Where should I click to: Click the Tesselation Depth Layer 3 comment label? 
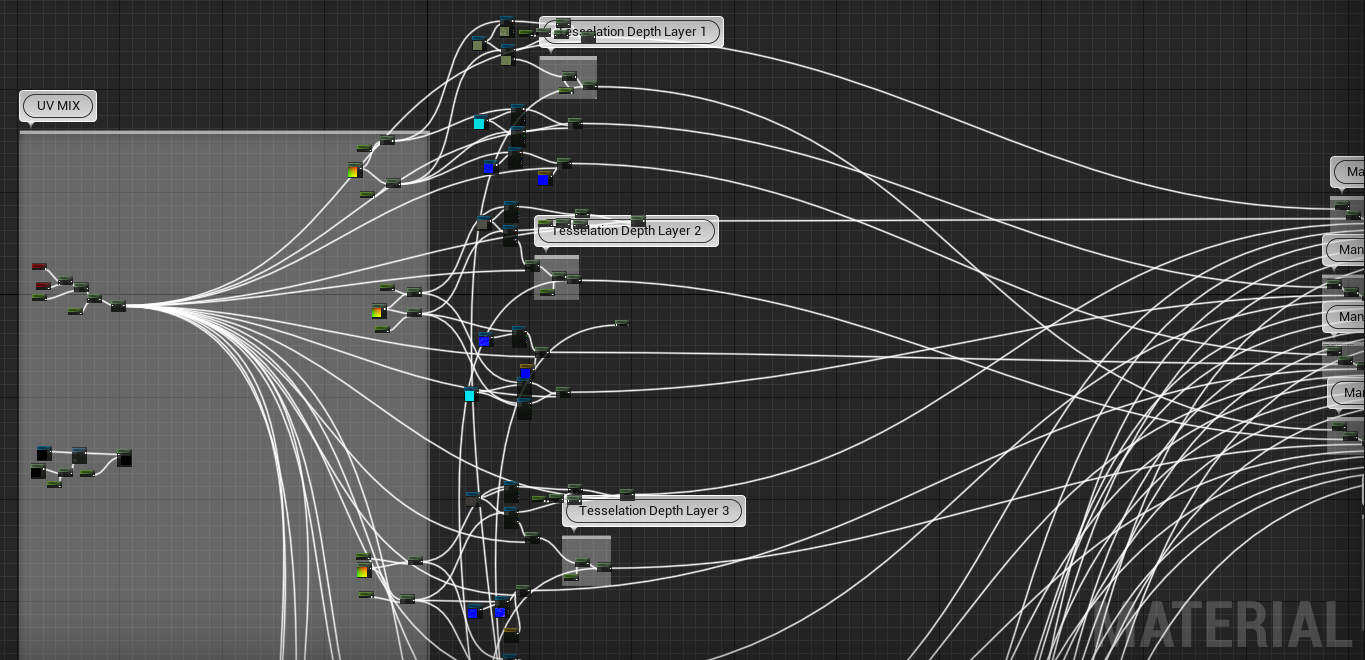tap(654, 511)
